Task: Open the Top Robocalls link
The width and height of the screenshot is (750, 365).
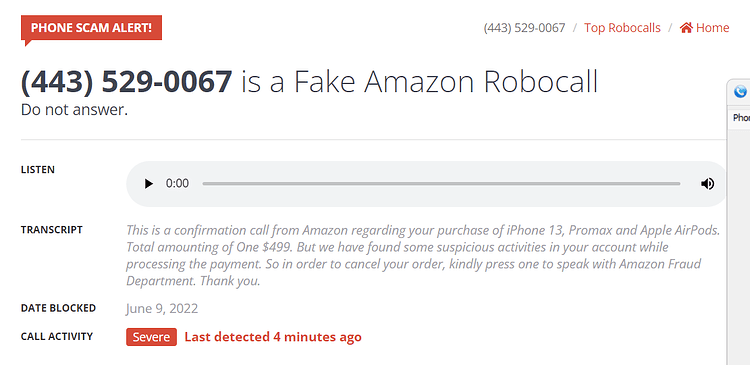Action: [622, 28]
